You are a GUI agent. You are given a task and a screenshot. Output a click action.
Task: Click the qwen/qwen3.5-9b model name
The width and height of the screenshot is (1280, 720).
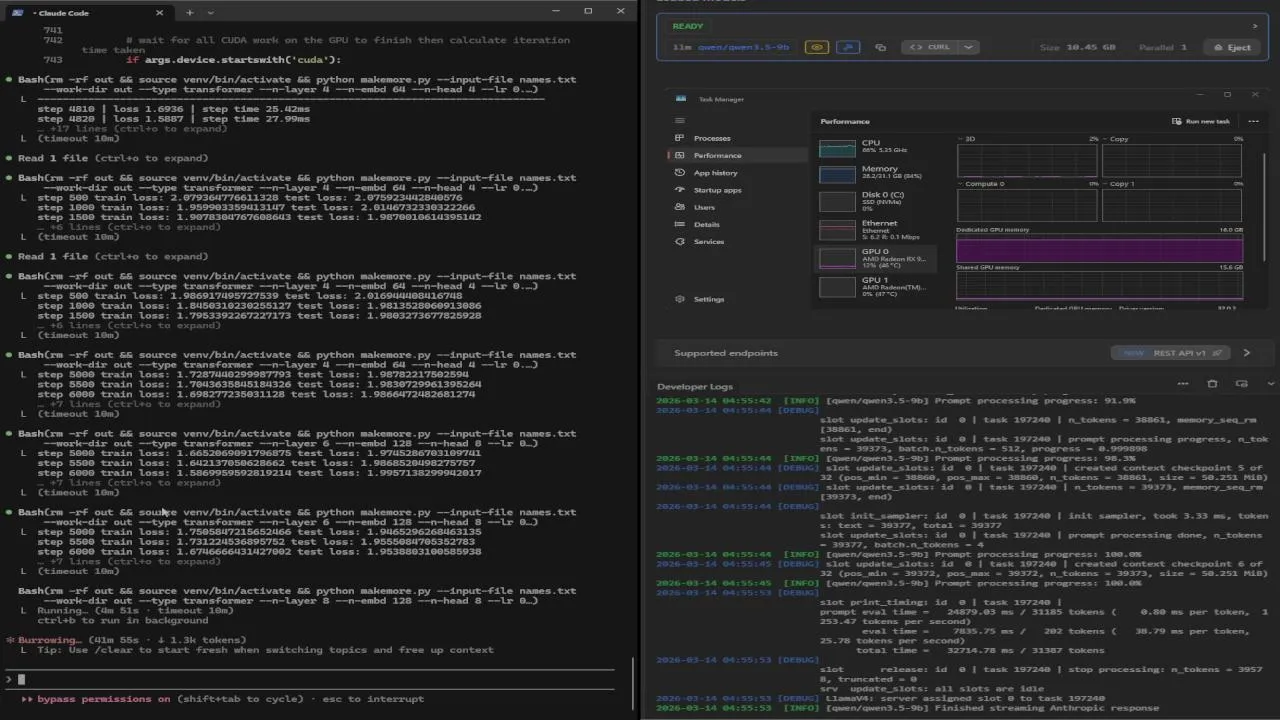click(x=742, y=47)
